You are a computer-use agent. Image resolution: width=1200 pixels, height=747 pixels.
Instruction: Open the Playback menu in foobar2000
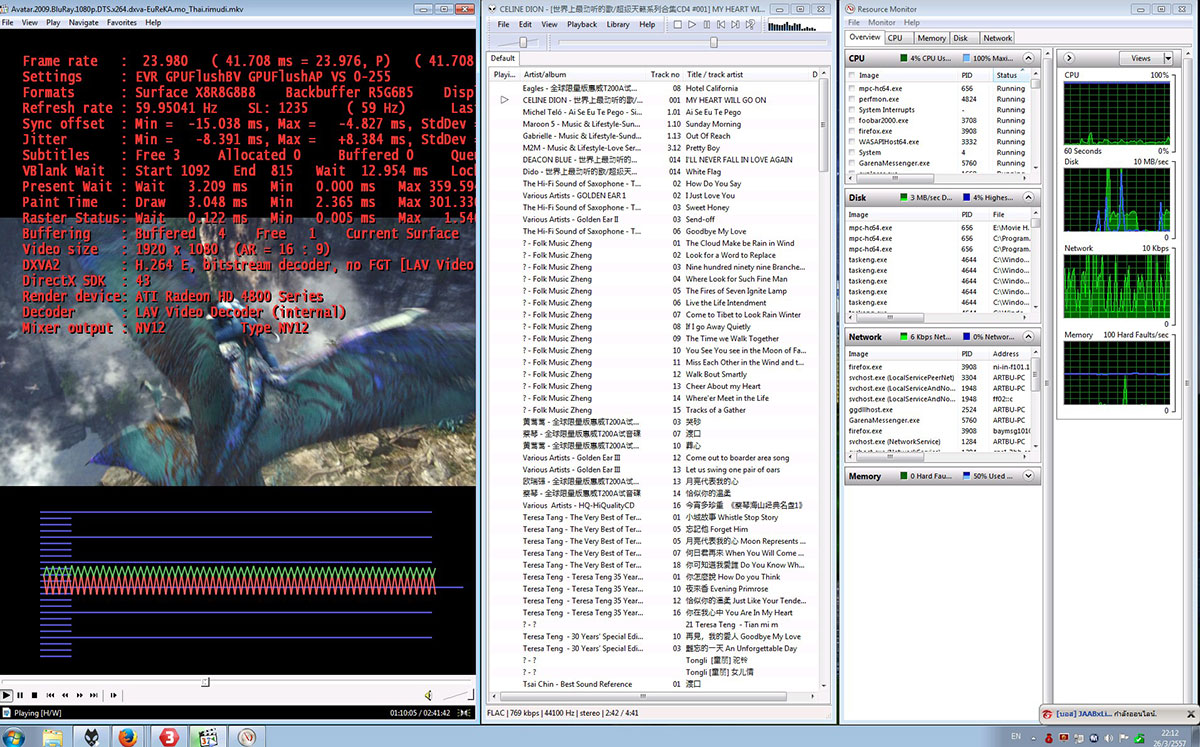pyautogui.click(x=582, y=24)
